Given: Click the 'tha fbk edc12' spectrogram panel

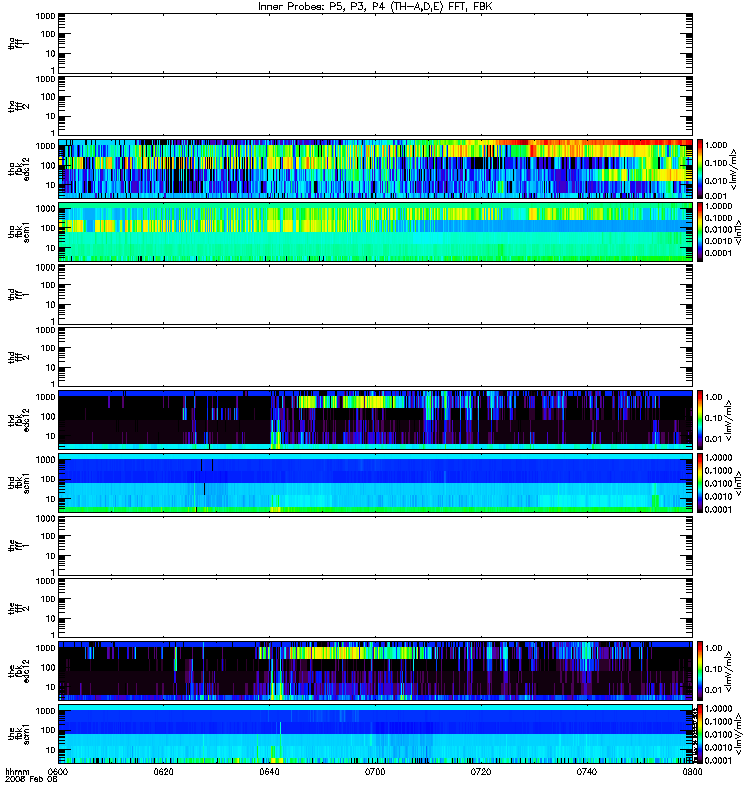Looking at the screenshot, I should [x=376, y=169].
